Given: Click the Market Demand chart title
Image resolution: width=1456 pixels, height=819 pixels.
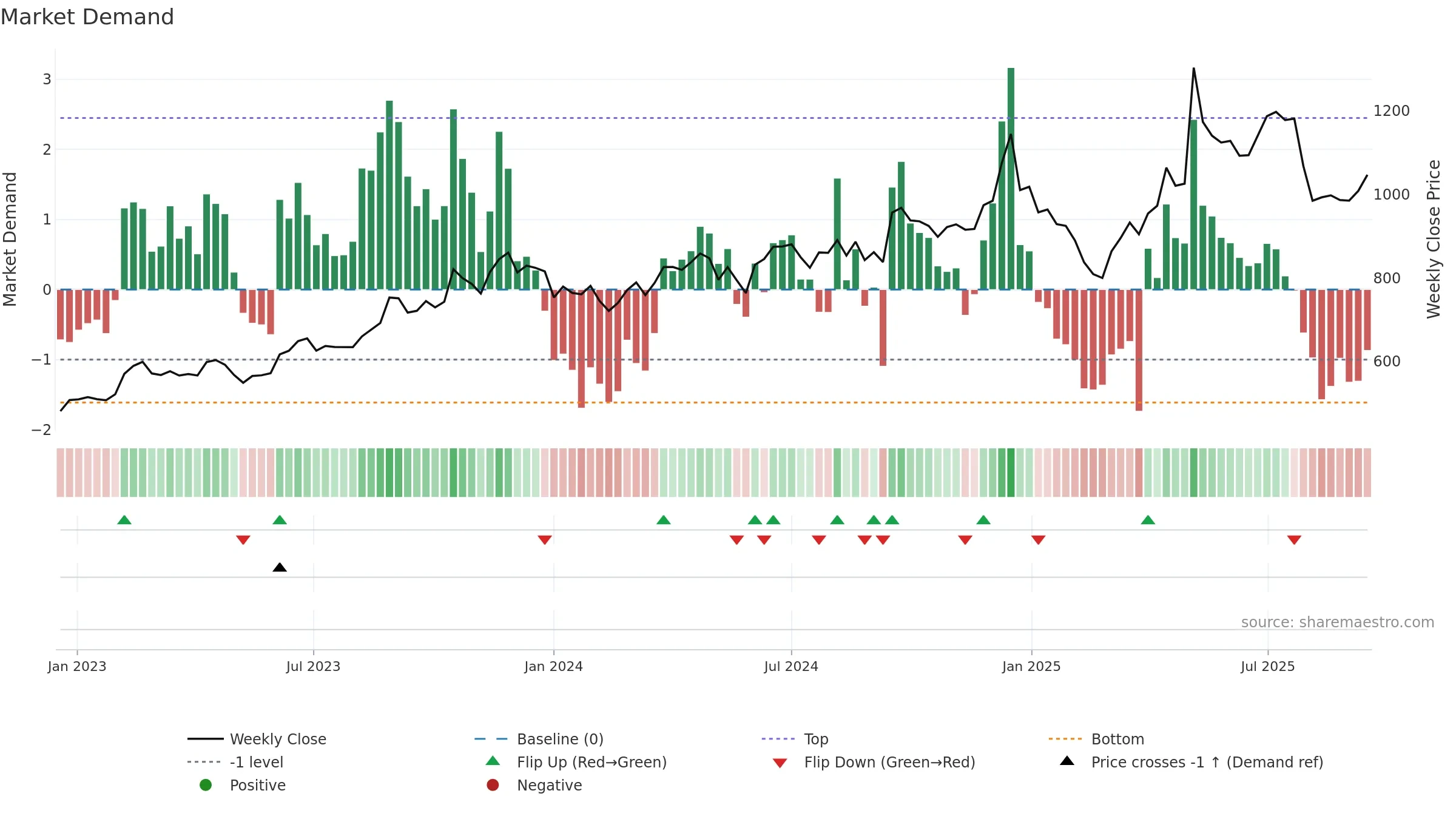Looking at the screenshot, I should click(87, 17).
